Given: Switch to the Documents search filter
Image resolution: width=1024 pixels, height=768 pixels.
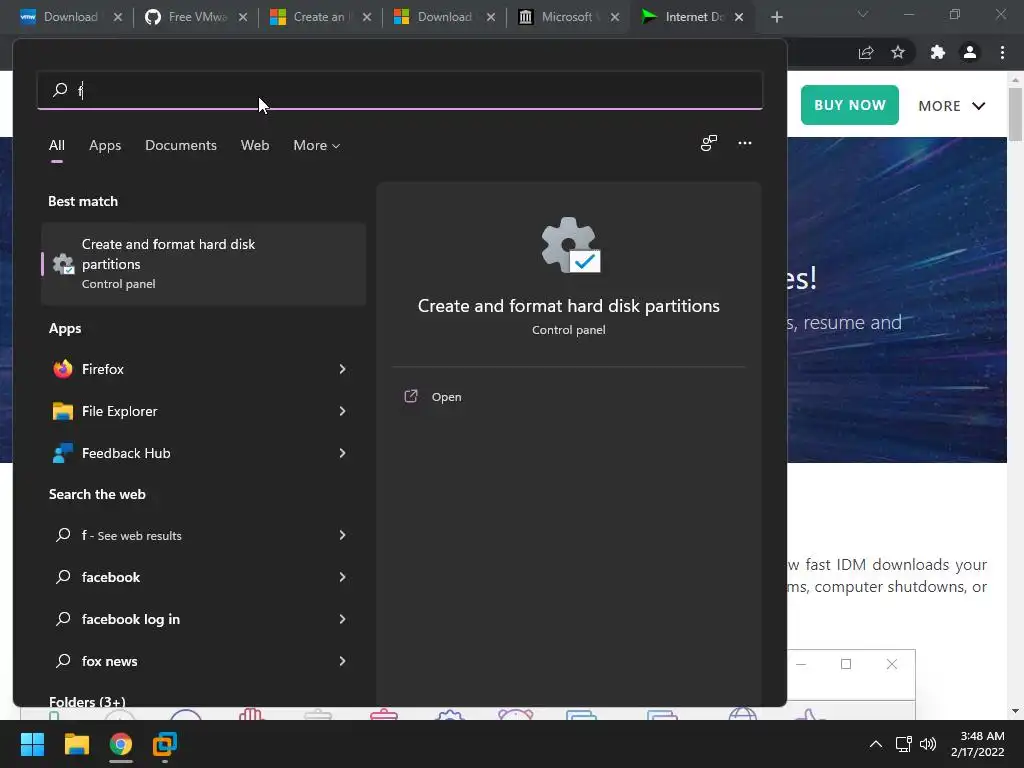Looking at the screenshot, I should pos(181,145).
